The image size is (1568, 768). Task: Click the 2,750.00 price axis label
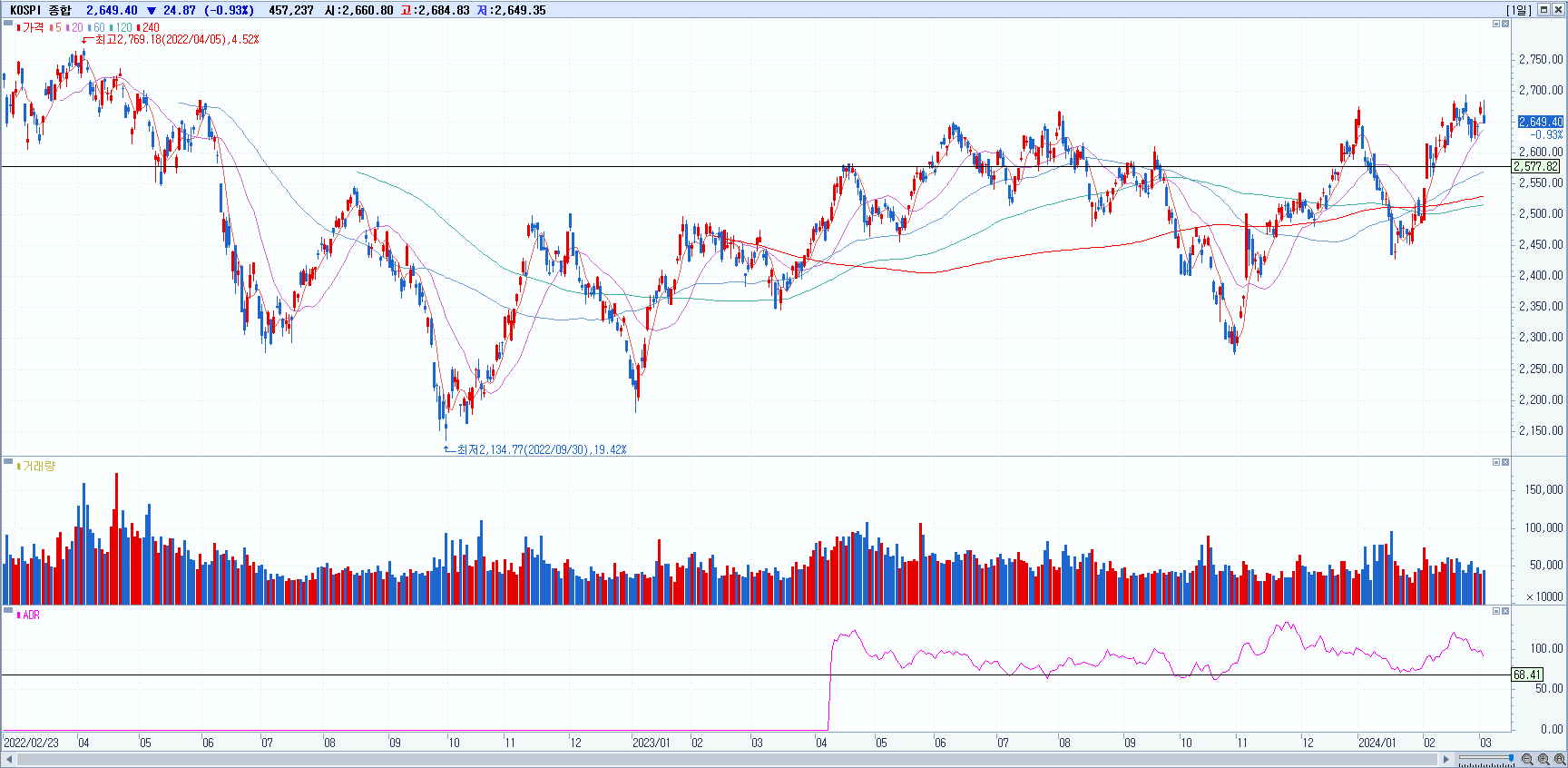coord(1541,59)
